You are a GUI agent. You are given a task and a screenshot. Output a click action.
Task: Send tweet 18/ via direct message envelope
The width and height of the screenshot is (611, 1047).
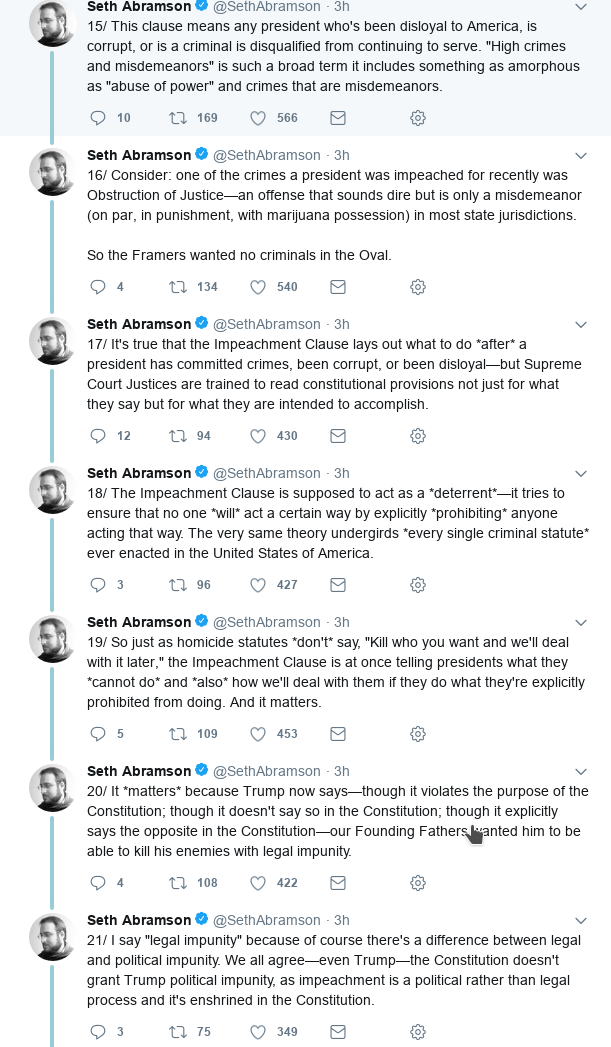pos(338,585)
